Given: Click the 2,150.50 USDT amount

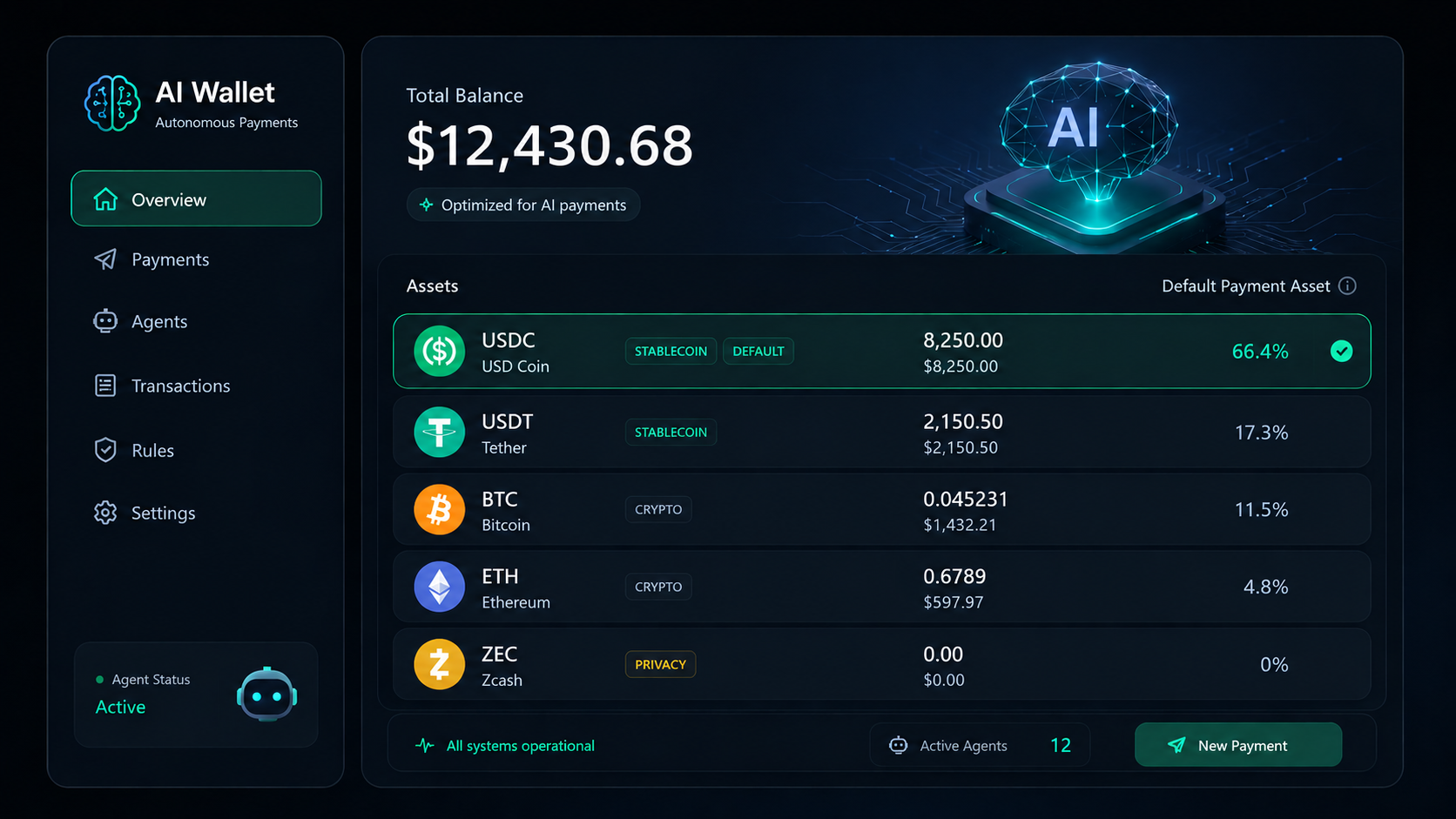Looking at the screenshot, I should click(x=963, y=421).
